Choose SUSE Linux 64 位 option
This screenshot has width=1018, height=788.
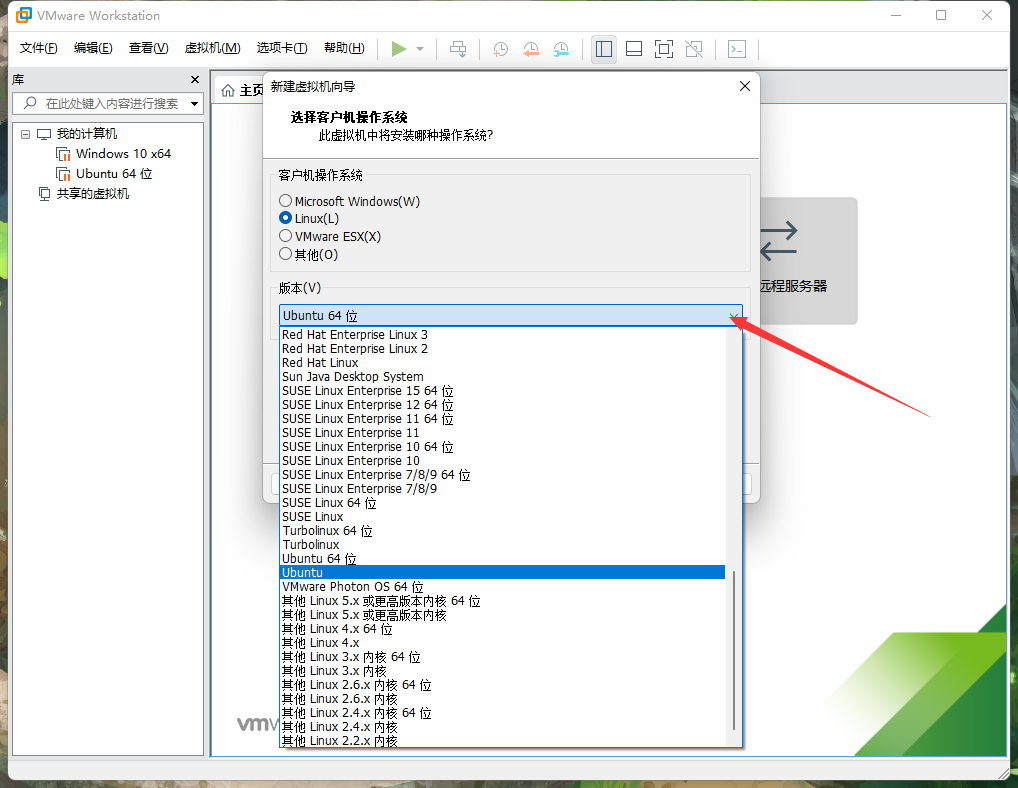coord(503,503)
